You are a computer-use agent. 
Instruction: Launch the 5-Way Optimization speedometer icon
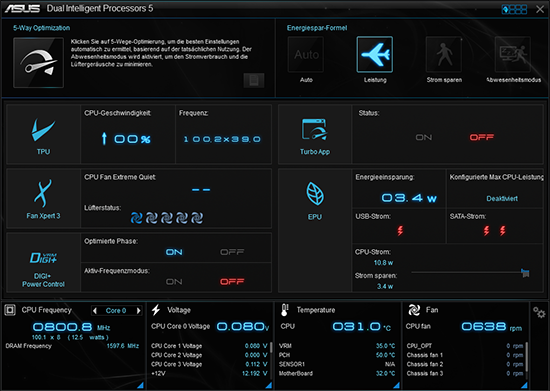click(38, 62)
